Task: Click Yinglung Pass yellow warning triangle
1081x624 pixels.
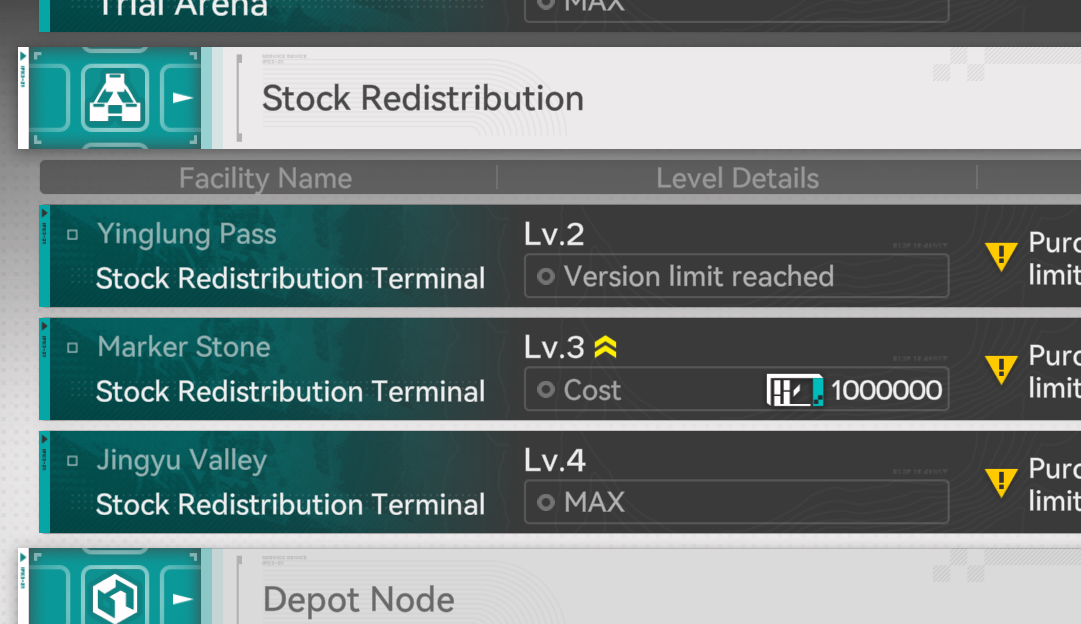Action: [1001, 256]
